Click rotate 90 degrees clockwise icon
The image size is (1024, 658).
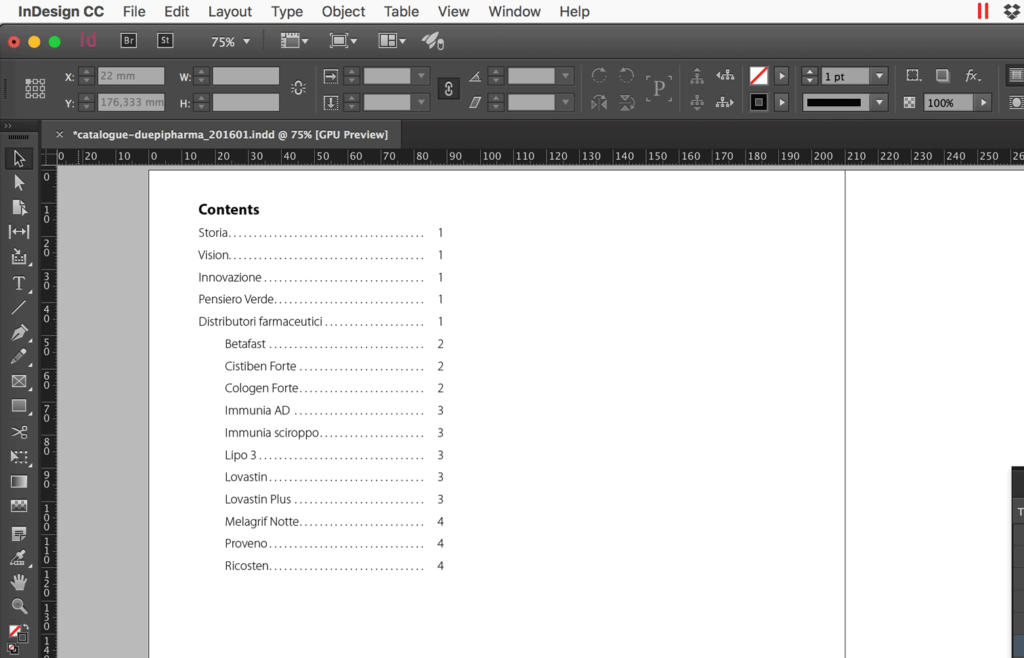tap(599, 75)
